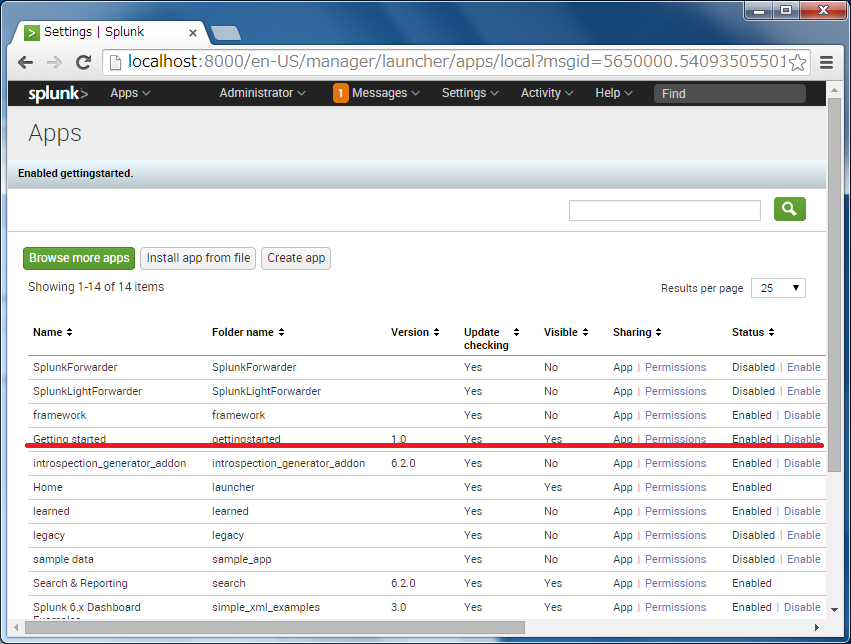Reload the page with the refresh icon
This screenshot has width=851, height=644.
point(83,62)
